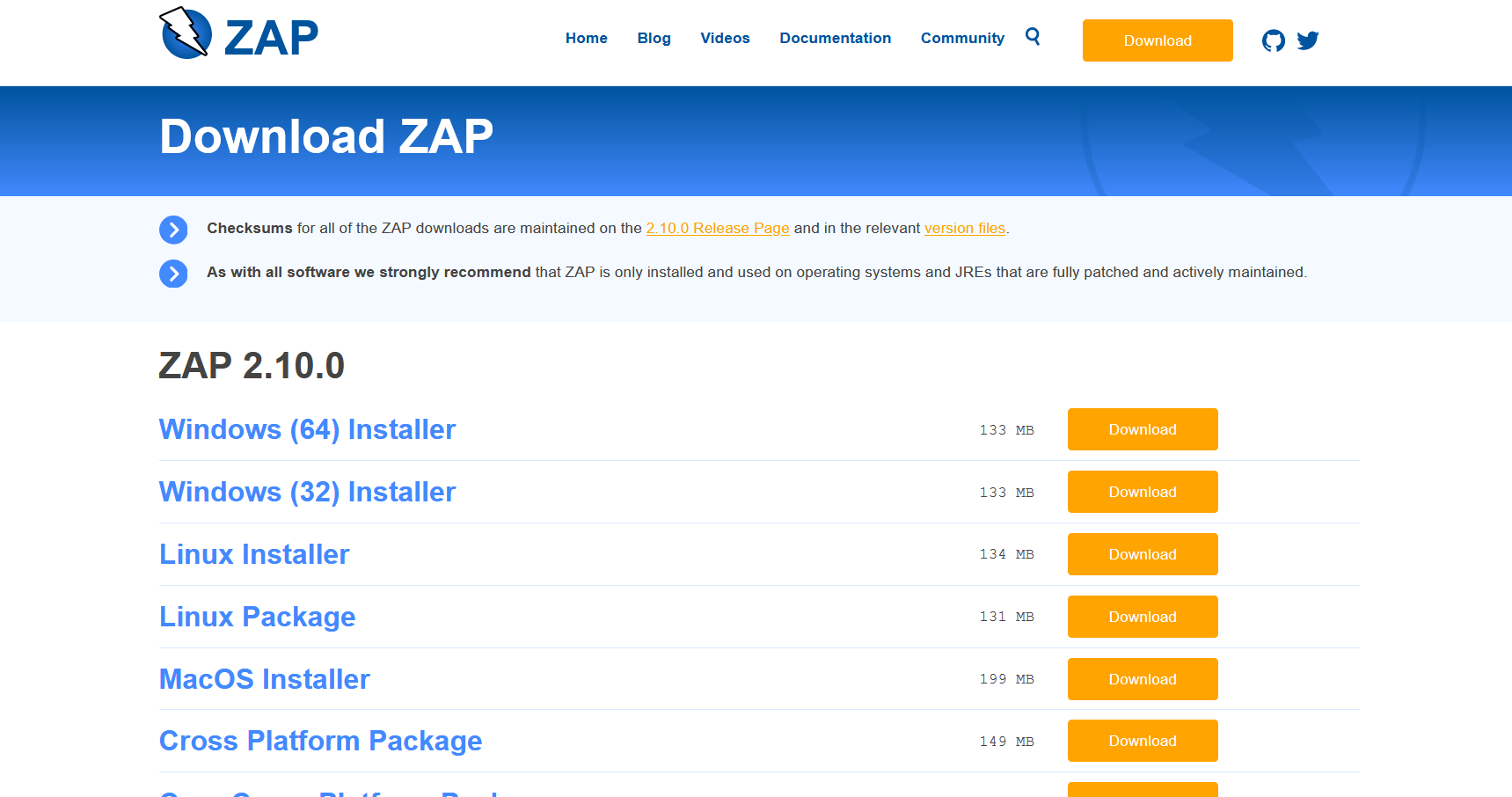This screenshot has width=1512, height=797.
Task: Go to the Home menu item
Action: tap(587, 38)
